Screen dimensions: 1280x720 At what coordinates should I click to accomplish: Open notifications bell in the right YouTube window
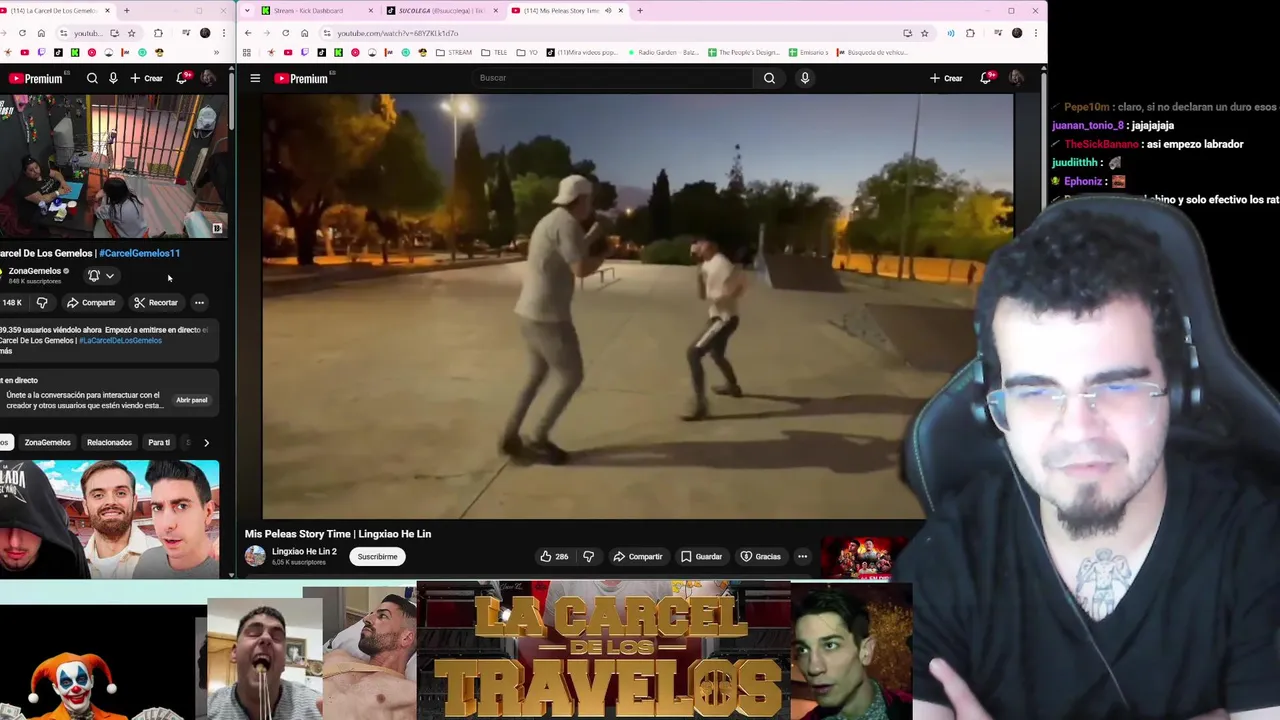(986, 78)
